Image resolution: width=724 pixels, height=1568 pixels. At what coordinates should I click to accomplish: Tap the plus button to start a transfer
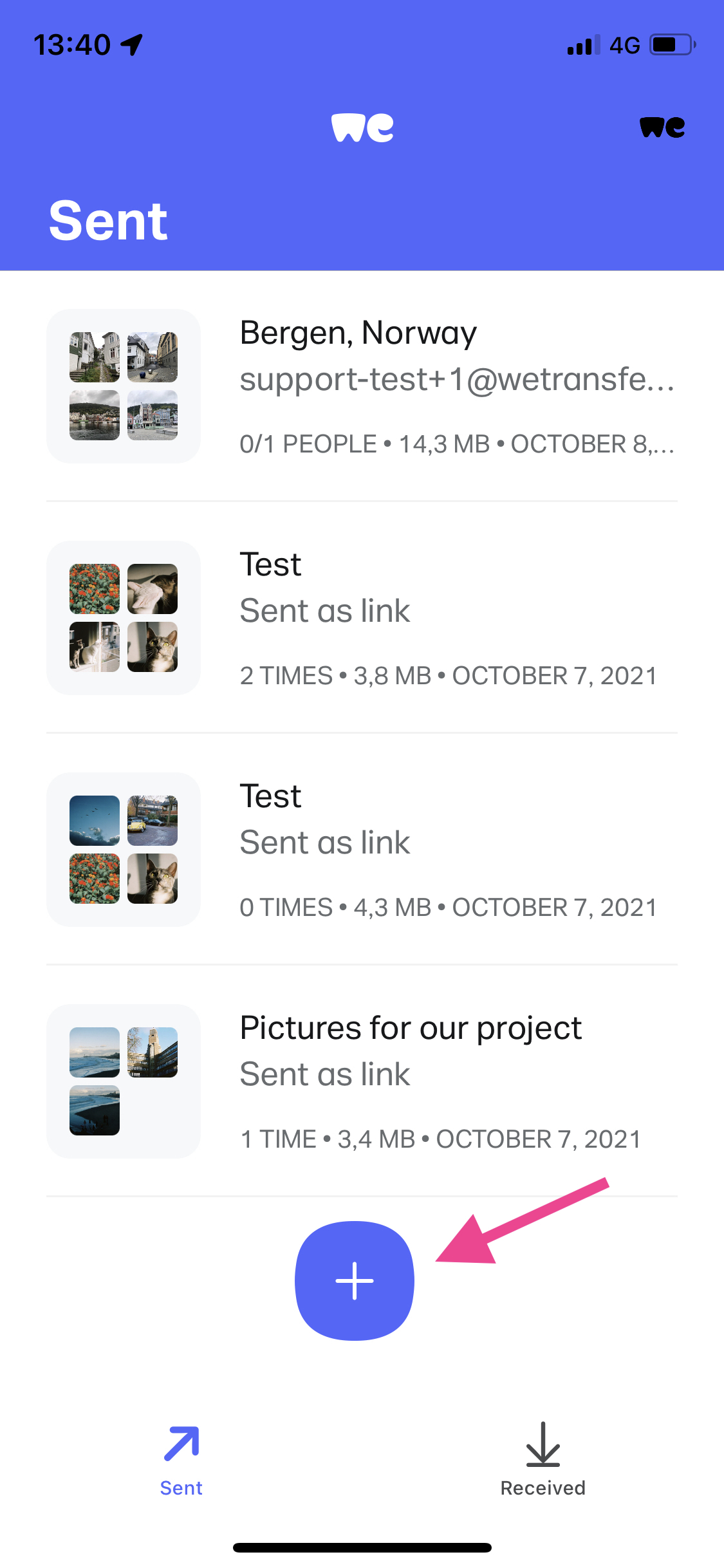pyautogui.click(x=355, y=1280)
